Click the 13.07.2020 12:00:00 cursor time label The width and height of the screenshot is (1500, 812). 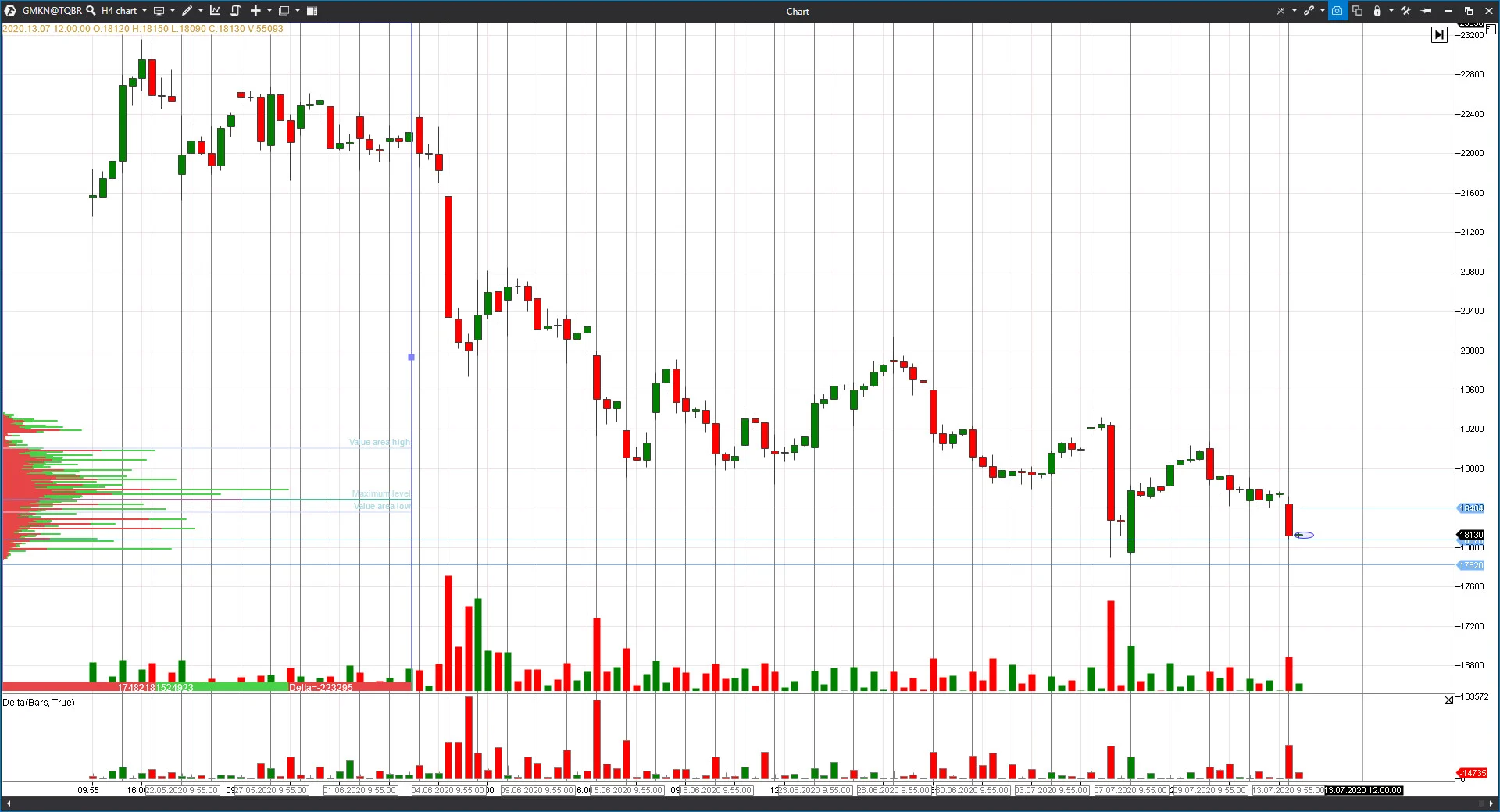point(1364,790)
